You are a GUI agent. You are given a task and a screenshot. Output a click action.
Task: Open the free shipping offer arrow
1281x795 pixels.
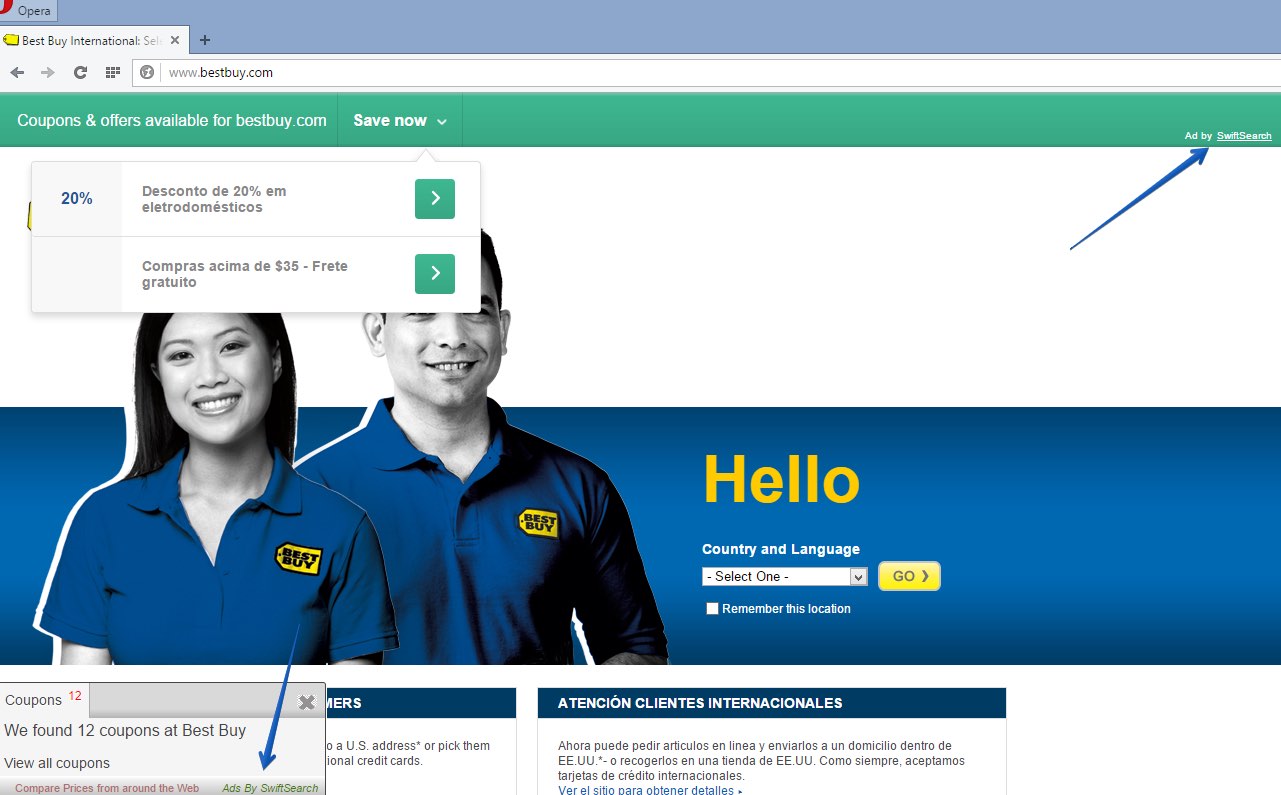click(x=434, y=274)
